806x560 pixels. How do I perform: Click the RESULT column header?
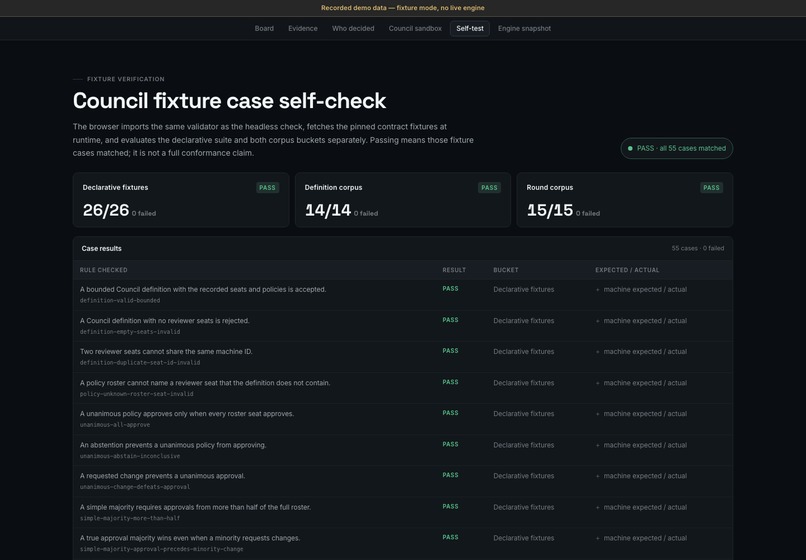454,270
